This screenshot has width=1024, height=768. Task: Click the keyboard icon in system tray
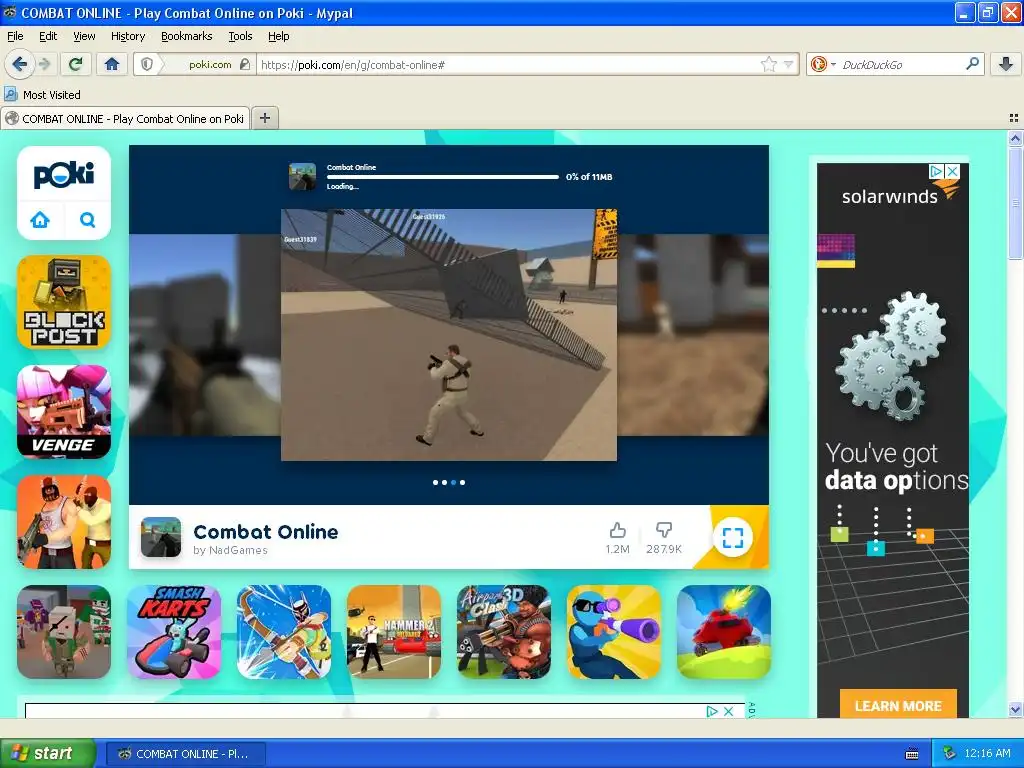(912, 754)
